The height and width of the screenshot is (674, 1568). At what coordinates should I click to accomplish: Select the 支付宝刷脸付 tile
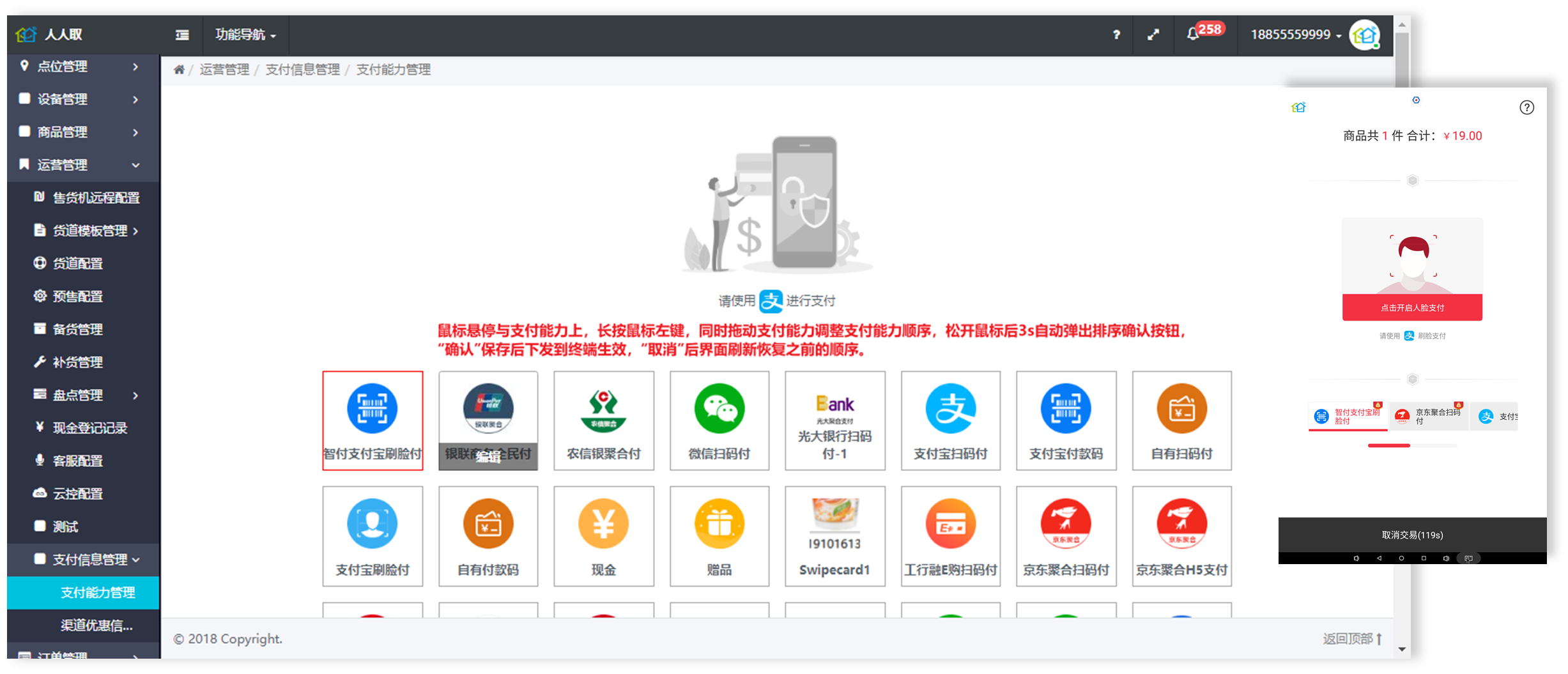click(373, 536)
